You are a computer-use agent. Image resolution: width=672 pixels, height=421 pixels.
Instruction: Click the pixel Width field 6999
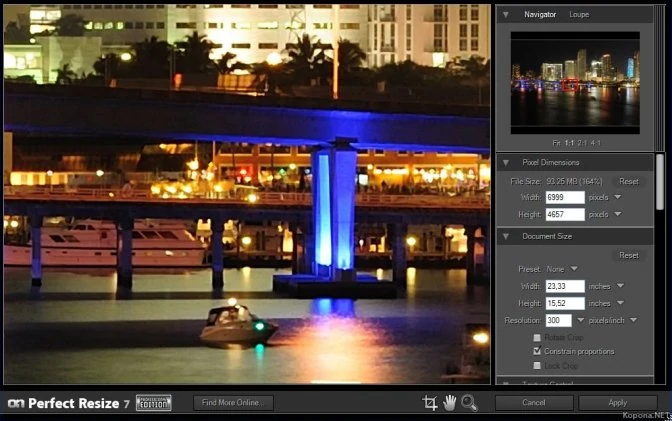565,197
